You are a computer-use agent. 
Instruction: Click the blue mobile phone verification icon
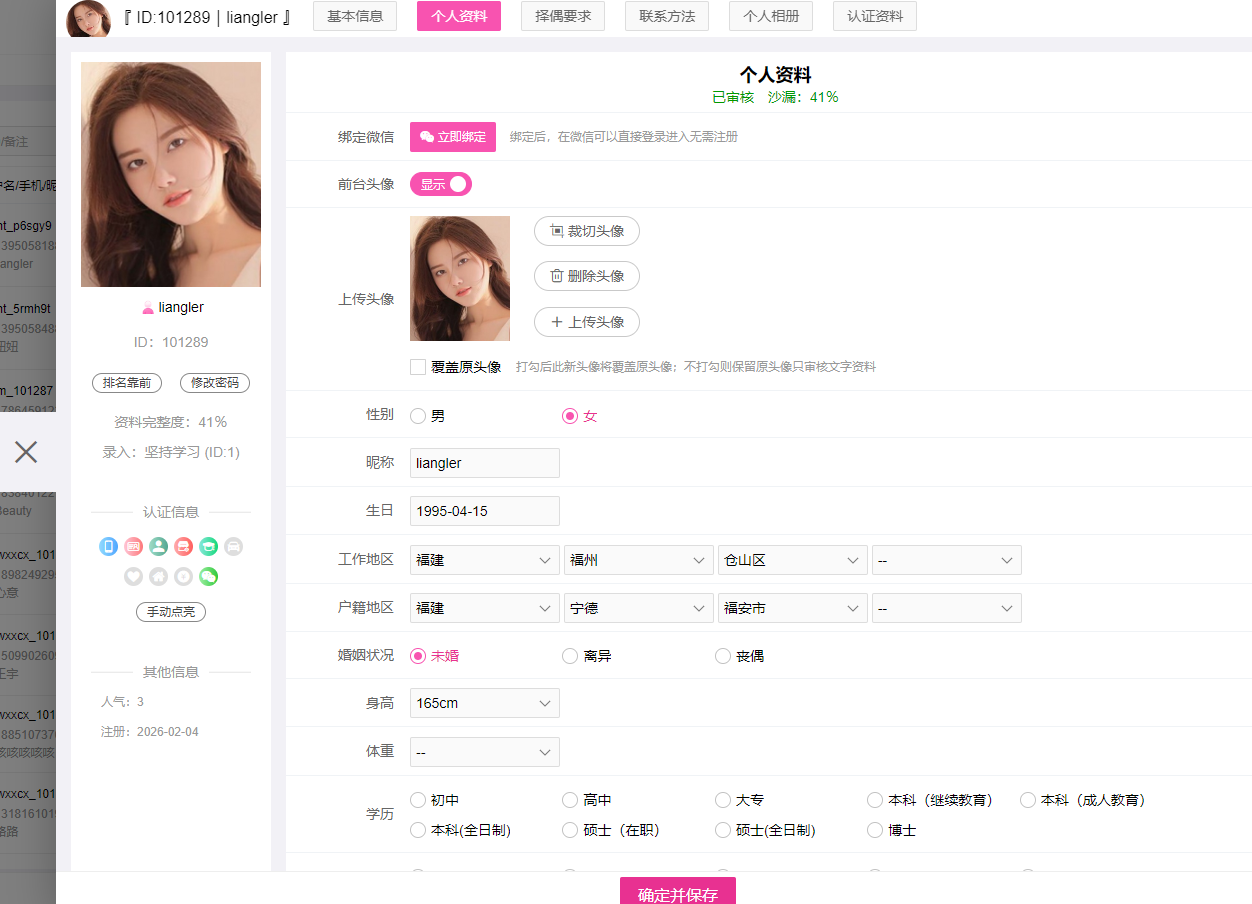point(109,546)
